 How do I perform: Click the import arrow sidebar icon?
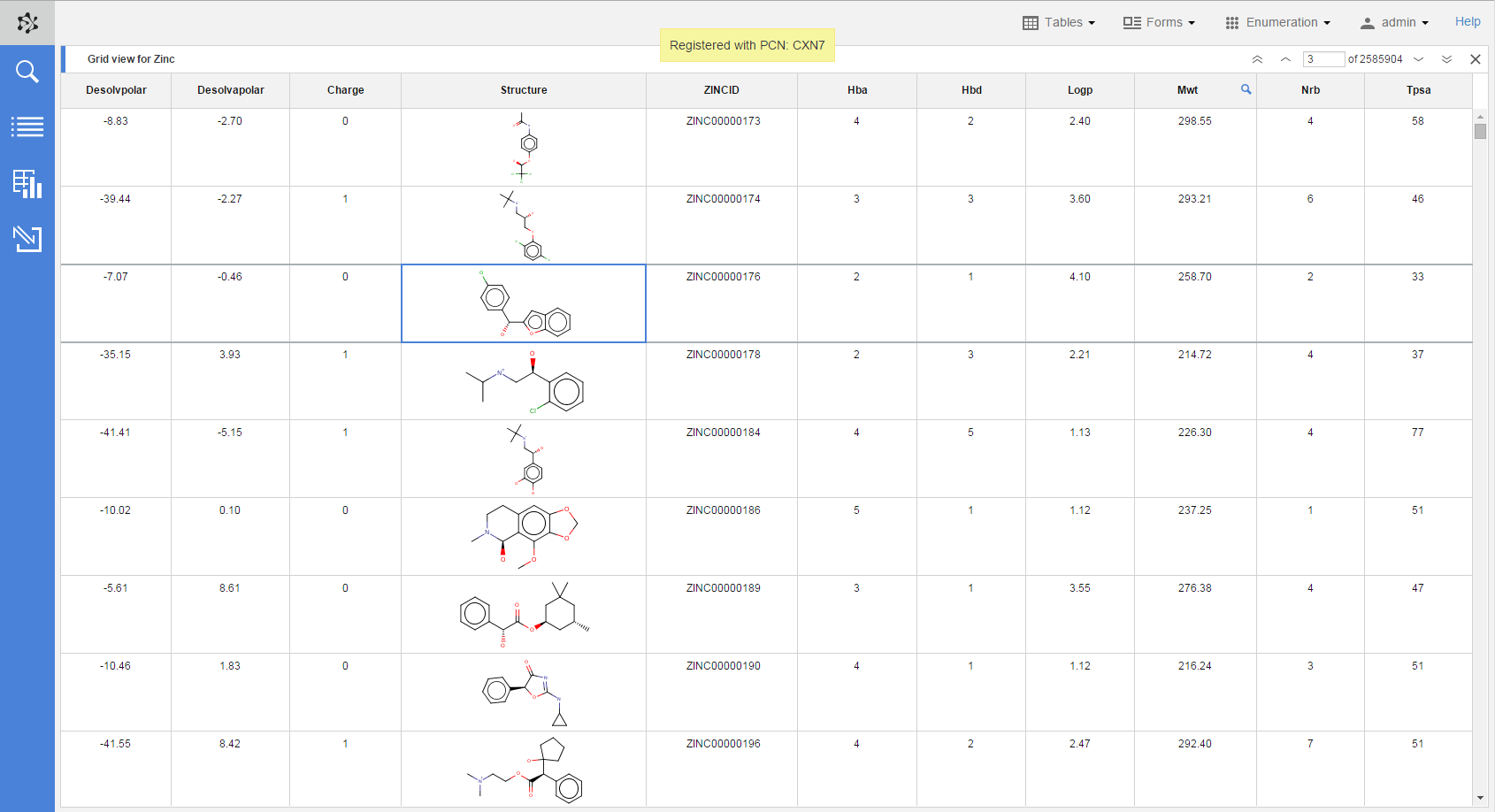coord(27,238)
